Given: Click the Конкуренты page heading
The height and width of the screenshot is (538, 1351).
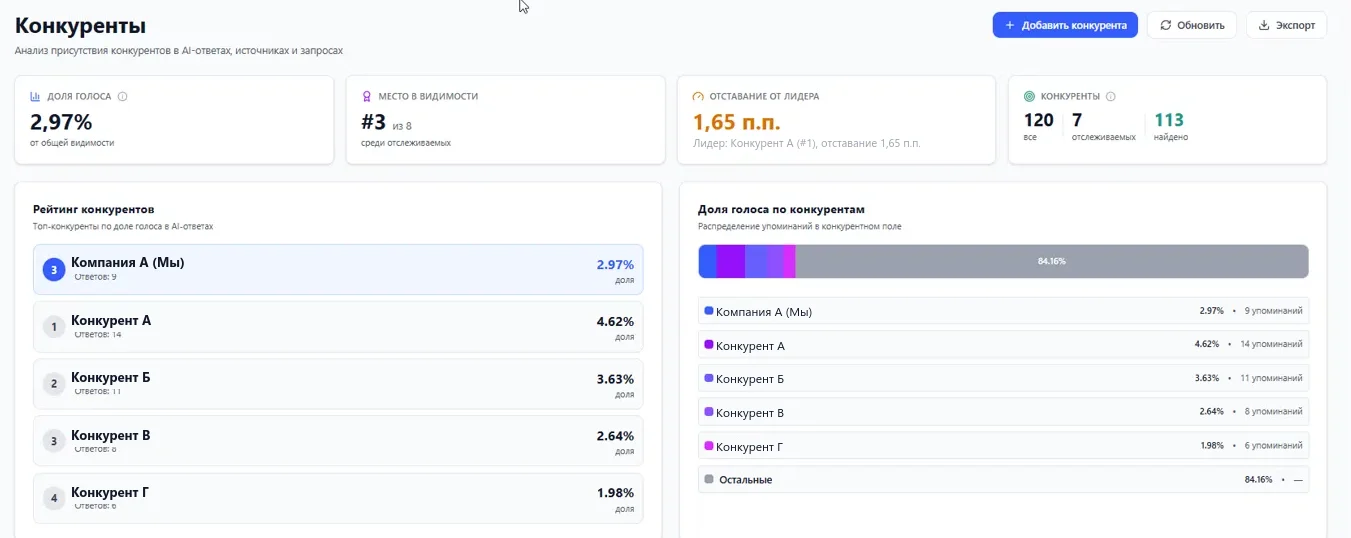Looking at the screenshot, I should coord(80,26).
